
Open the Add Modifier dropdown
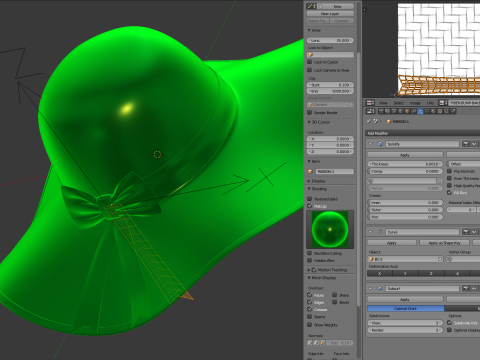click(x=423, y=133)
